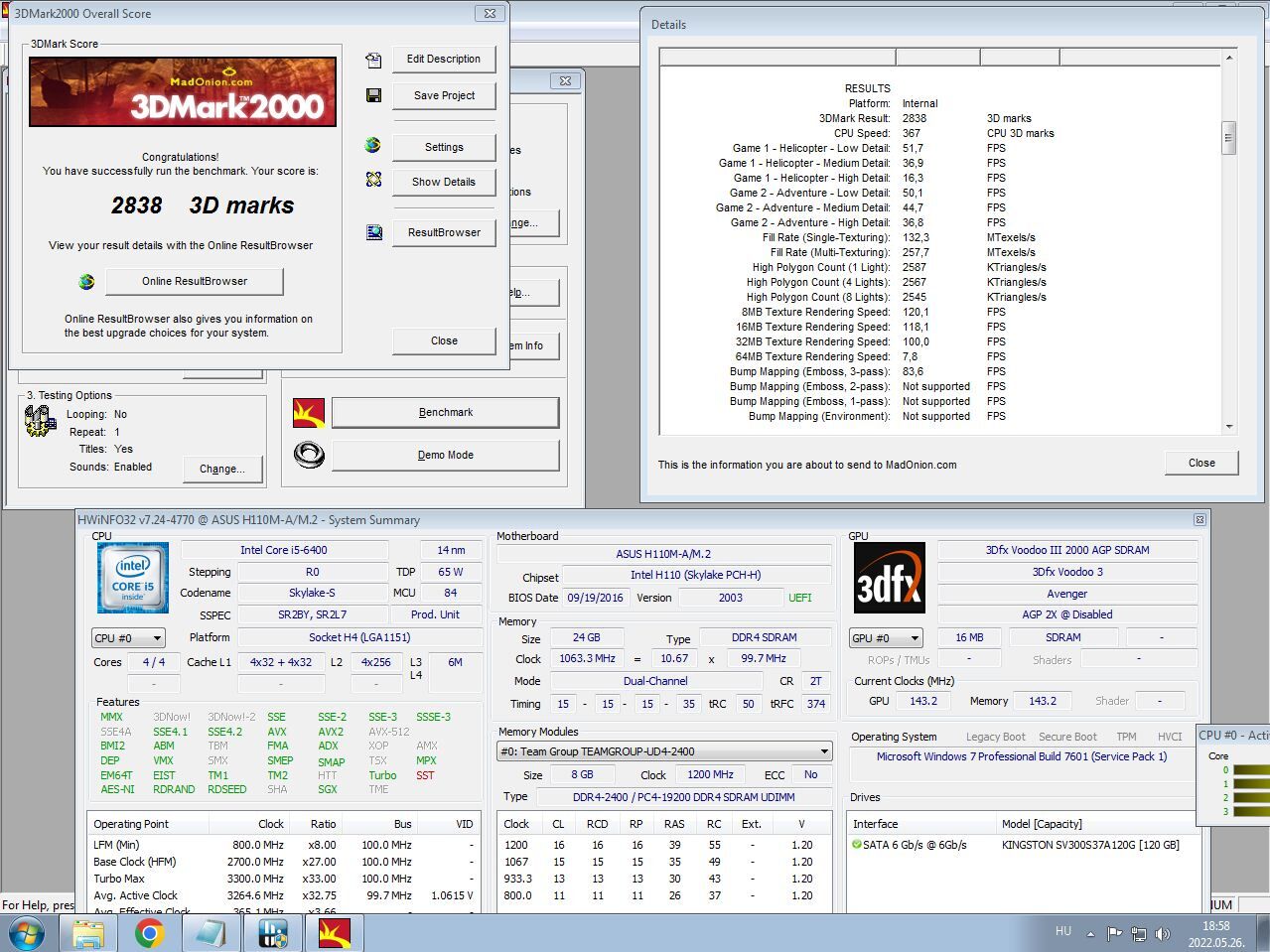Click the ResultBrowser icon beside its button
Viewport: 1270px width, 952px height.
click(x=373, y=232)
